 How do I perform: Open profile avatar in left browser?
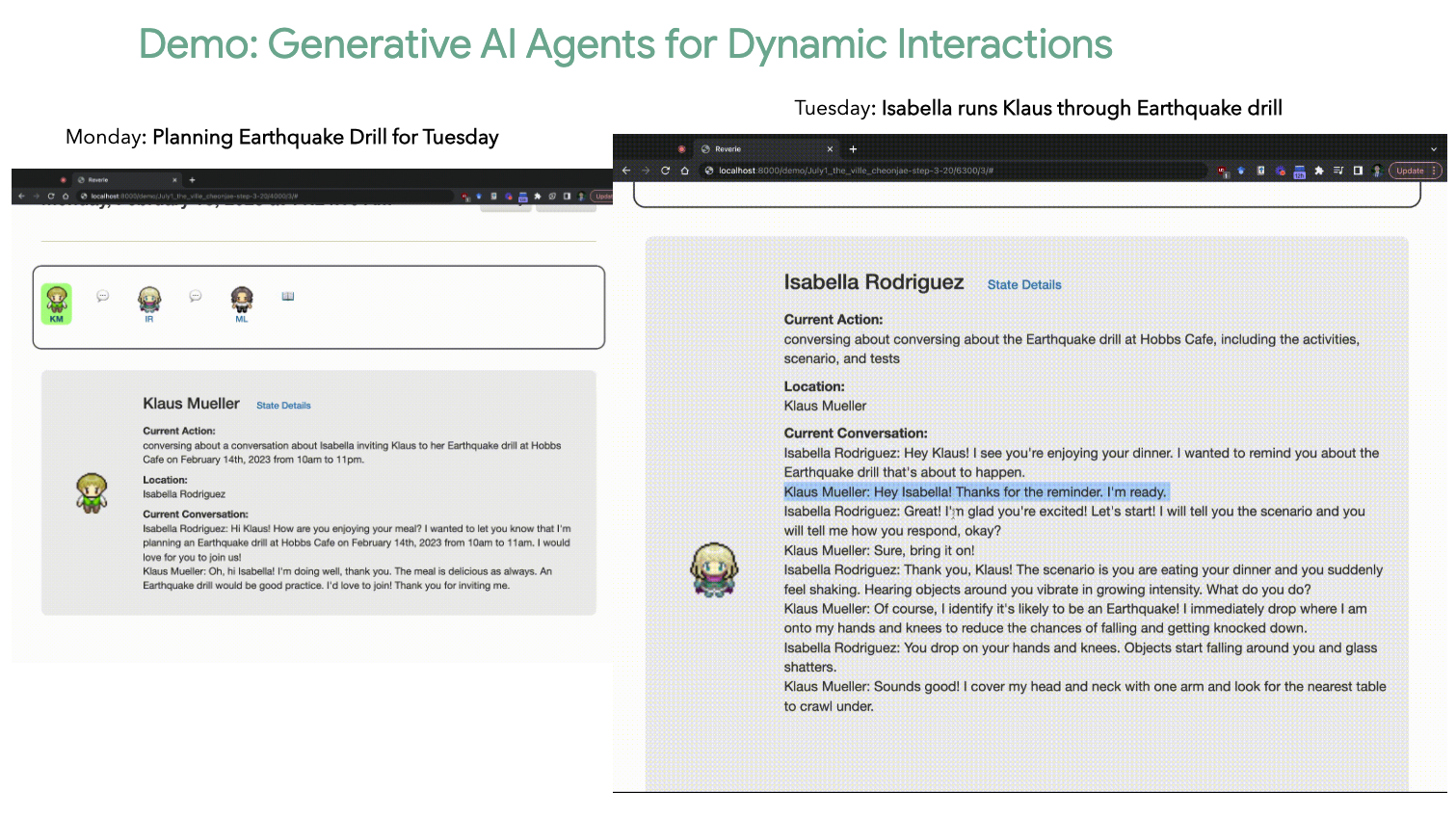pos(581,196)
